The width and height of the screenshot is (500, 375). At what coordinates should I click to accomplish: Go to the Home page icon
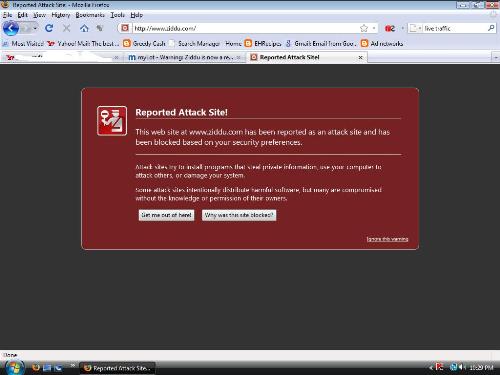point(84,28)
